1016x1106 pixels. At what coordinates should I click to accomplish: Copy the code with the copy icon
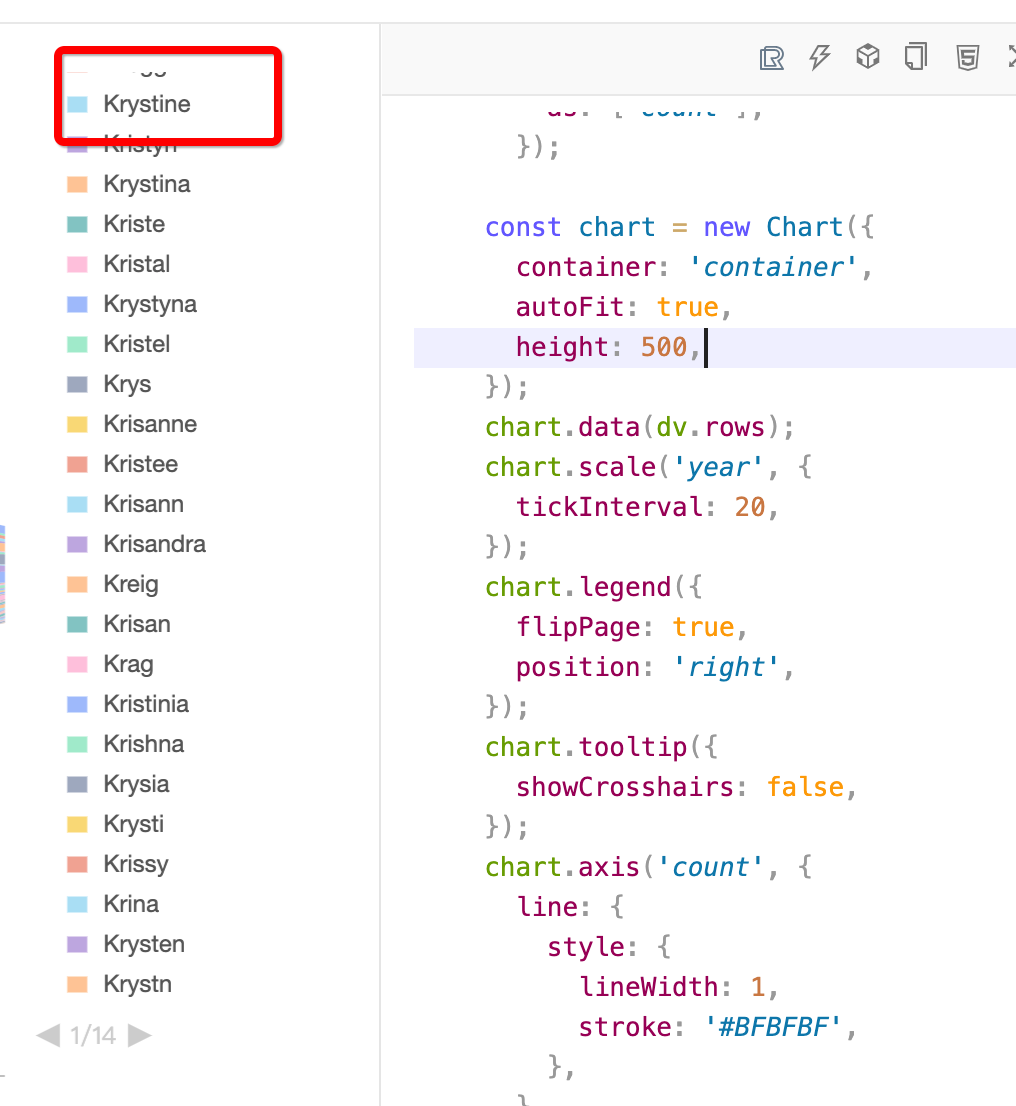tap(916, 56)
